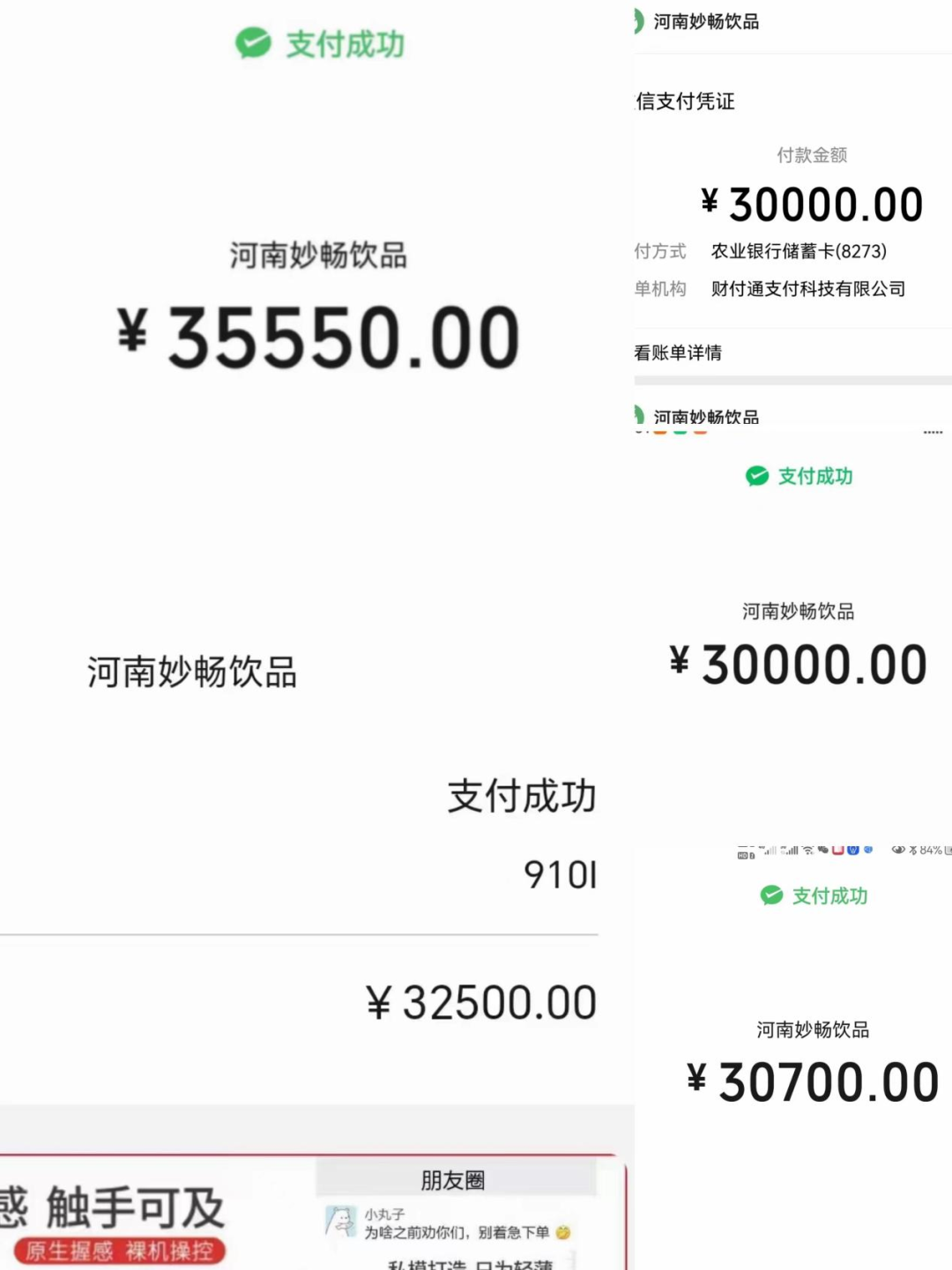Click the 农业银行储蓄卡(8273) payment method
The width and height of the screenshot is (952, 1270).
[799, 251]
